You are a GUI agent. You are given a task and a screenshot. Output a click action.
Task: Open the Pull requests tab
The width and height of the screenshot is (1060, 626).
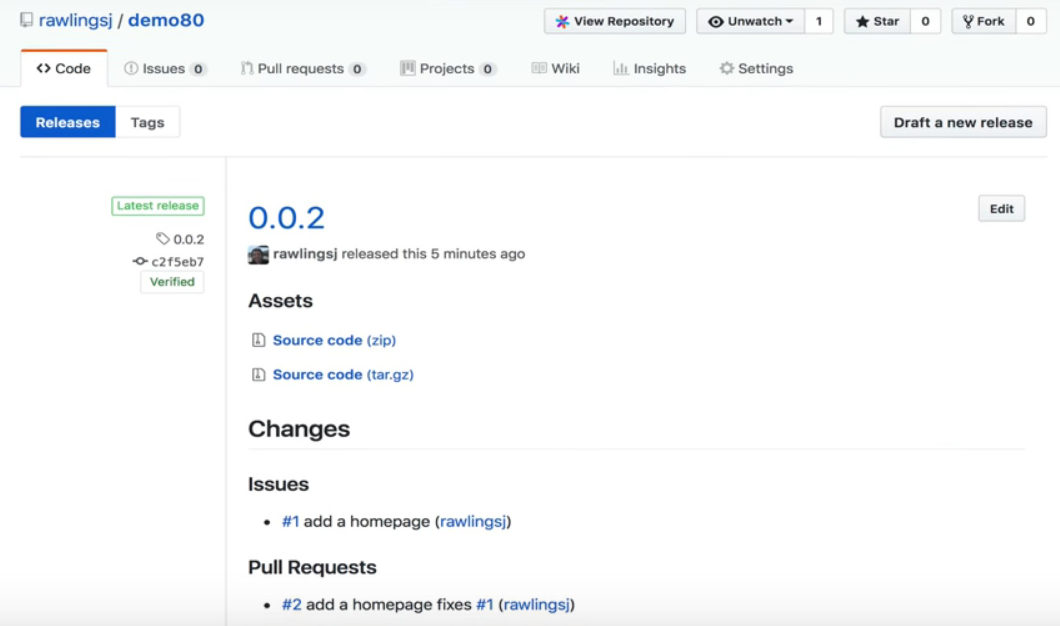pos(303,68)
